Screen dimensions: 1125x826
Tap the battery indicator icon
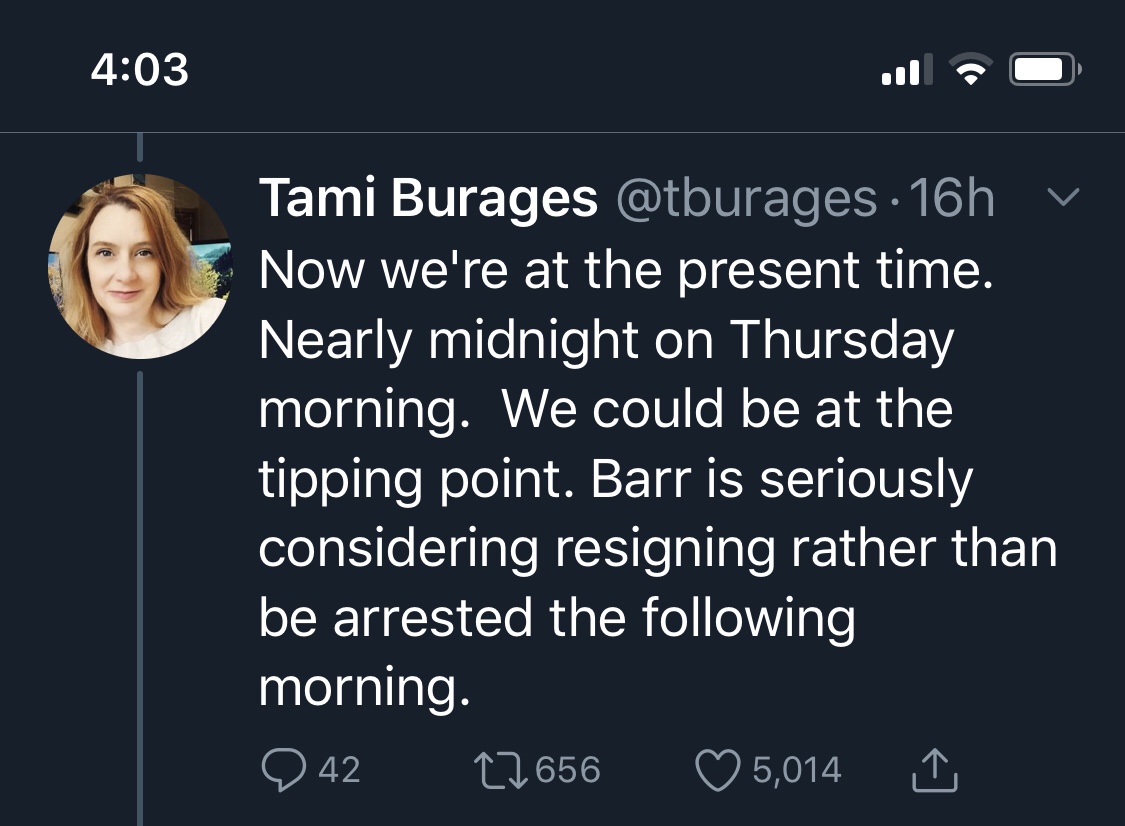pos(1045,69)
